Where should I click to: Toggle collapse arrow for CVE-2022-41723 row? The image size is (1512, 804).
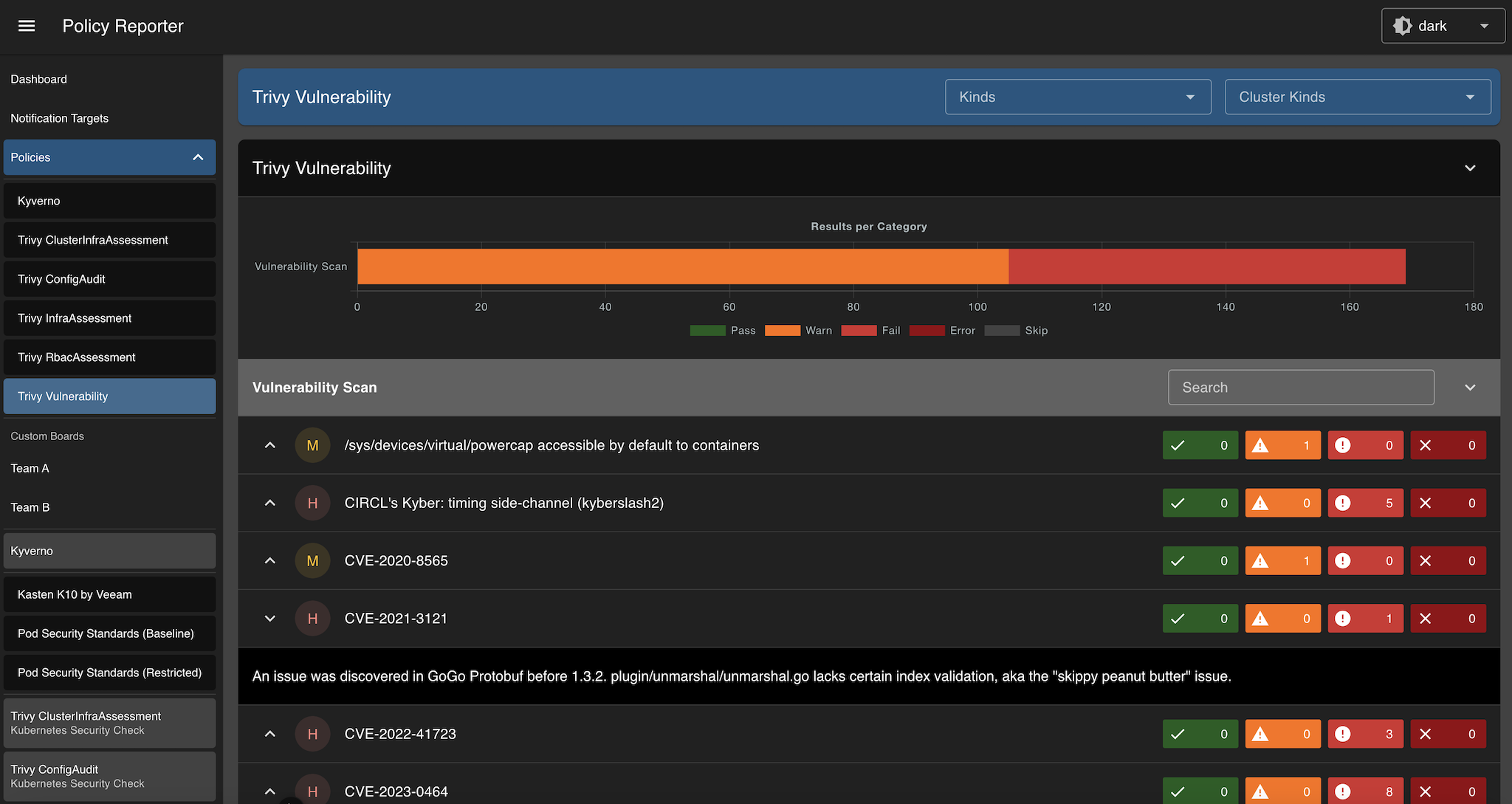tap(270, 733)
